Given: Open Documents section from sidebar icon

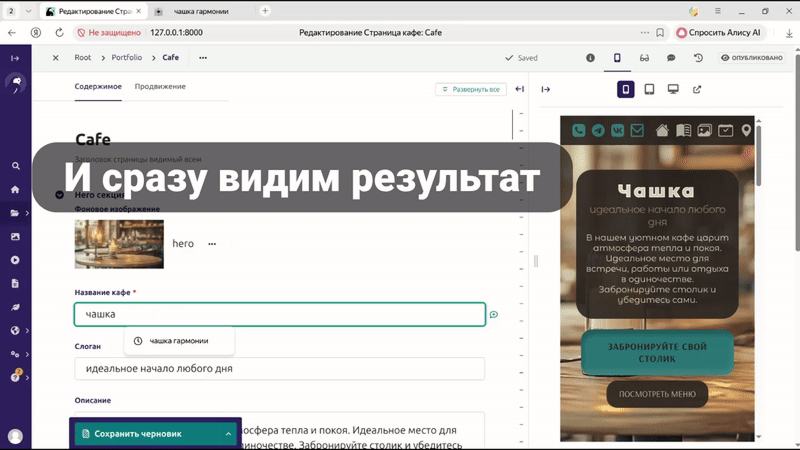Looking at the screenshot, I should pyautogui.click(x=15, y=283).
